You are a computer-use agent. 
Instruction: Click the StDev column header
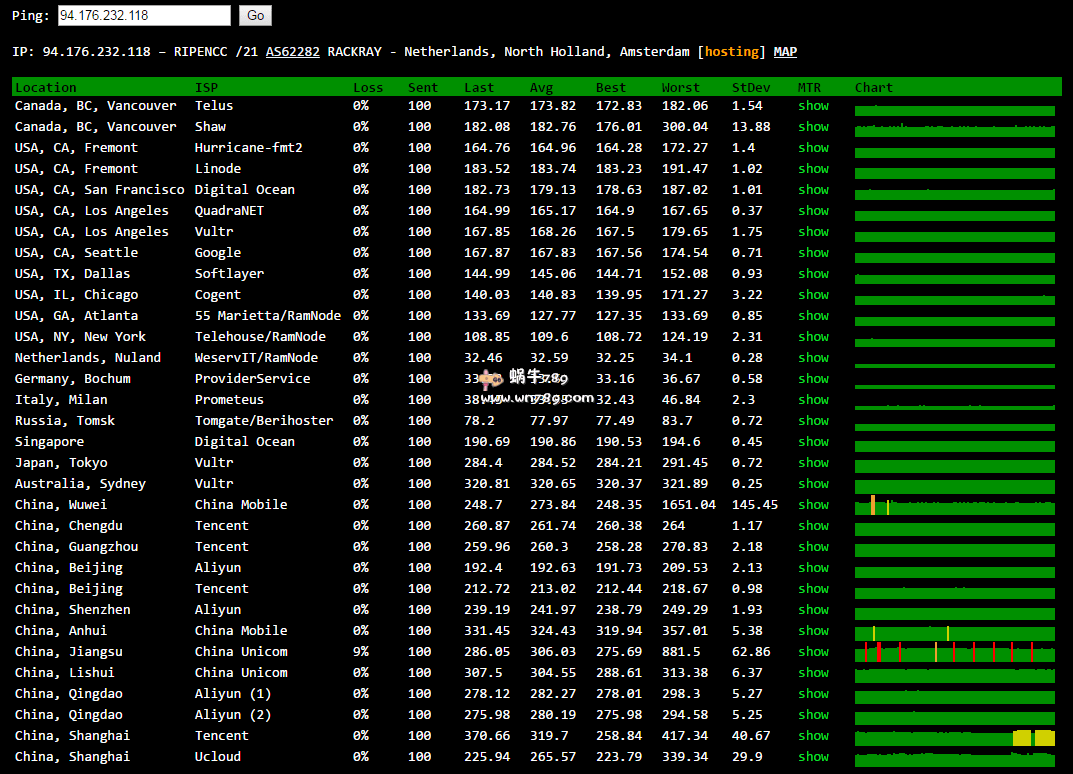point(750,88)
